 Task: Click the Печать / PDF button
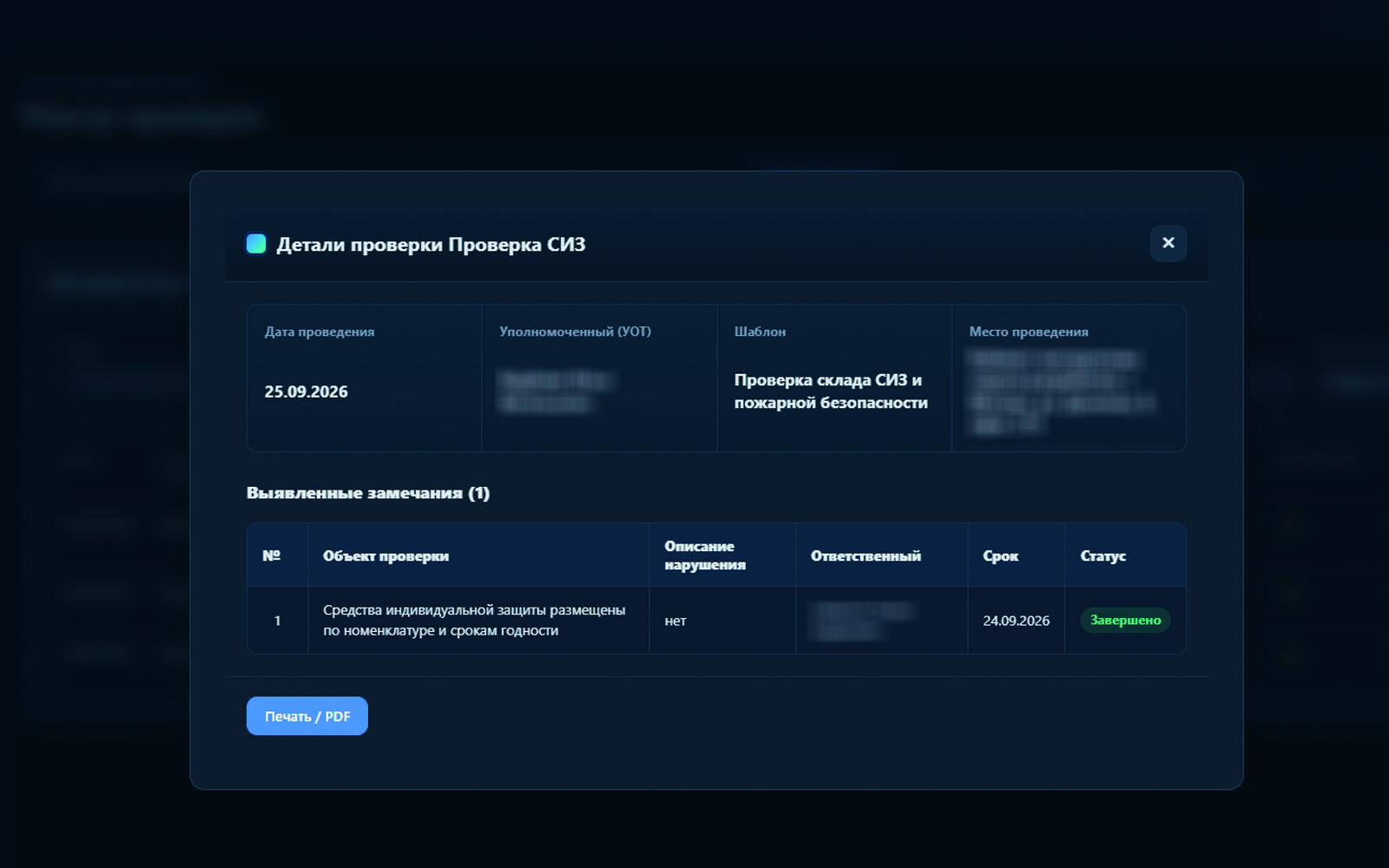307,716
